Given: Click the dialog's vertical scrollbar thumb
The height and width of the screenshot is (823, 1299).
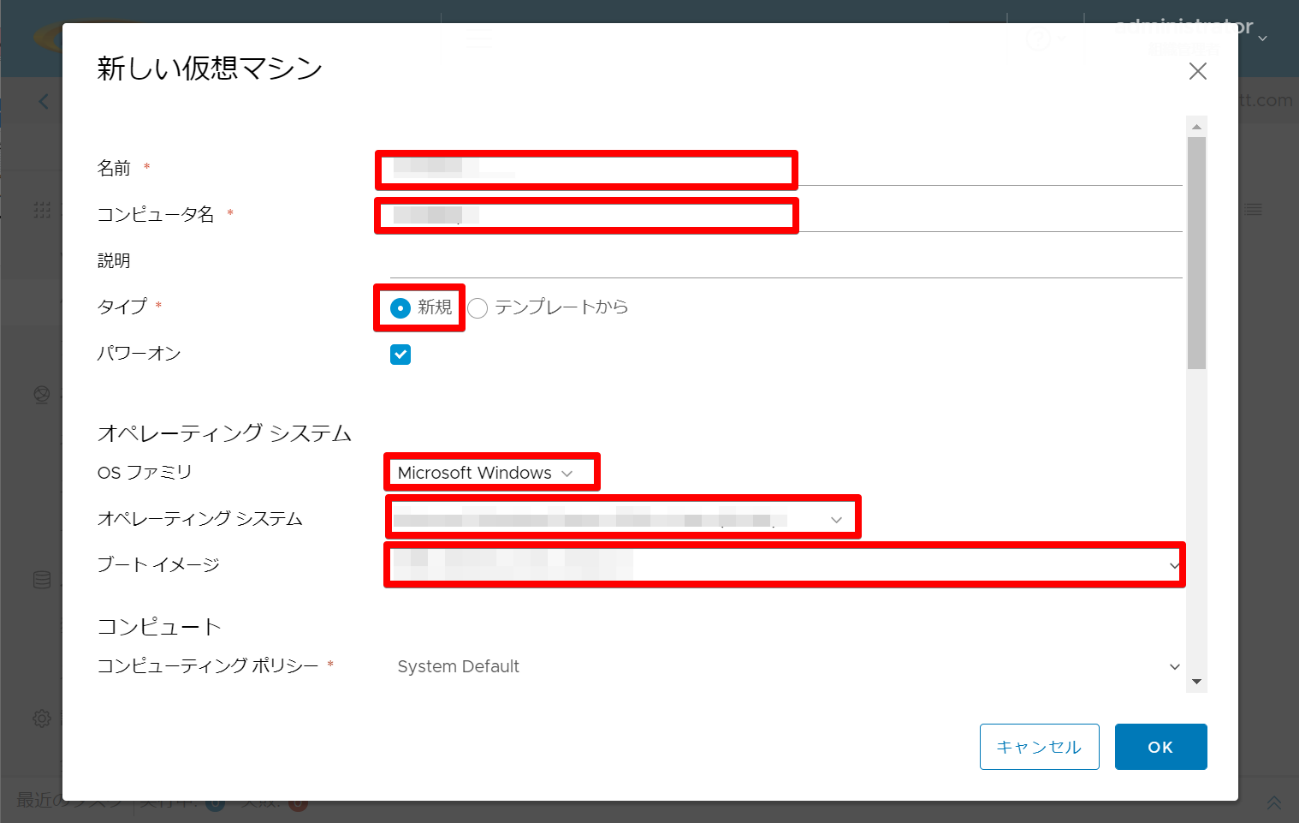Looking at the screenshot, I should (x=1196, y=250).
